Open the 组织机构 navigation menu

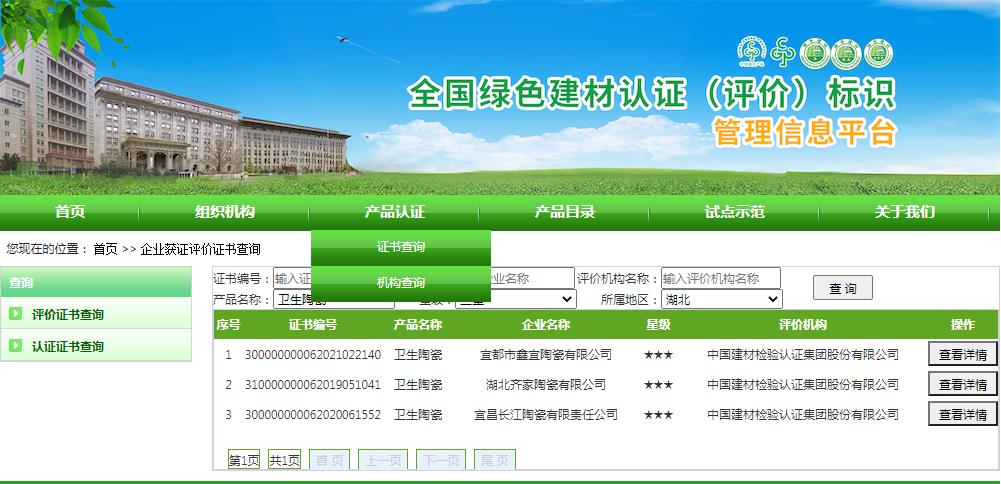click(225, 211)
